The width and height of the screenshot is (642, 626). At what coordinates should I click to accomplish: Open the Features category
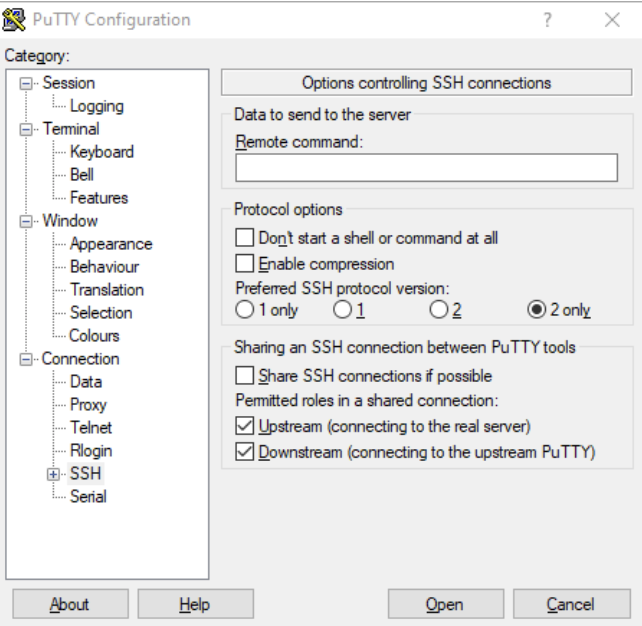pos(99,198)
